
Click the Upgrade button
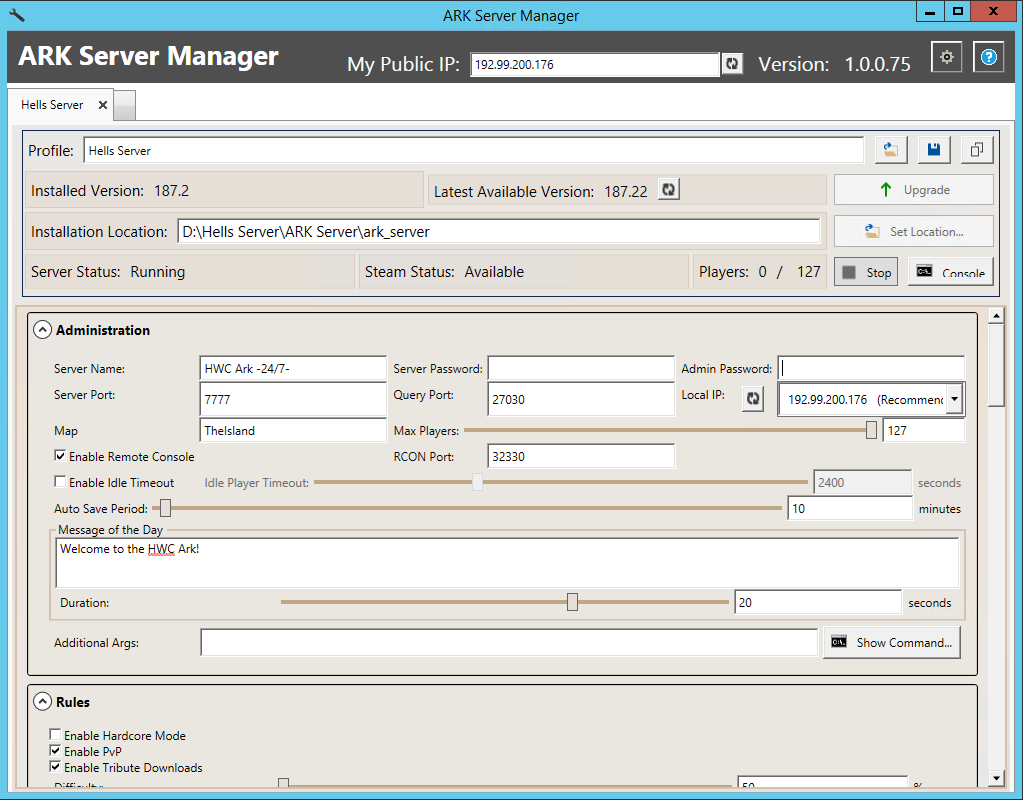pos(913,190)
